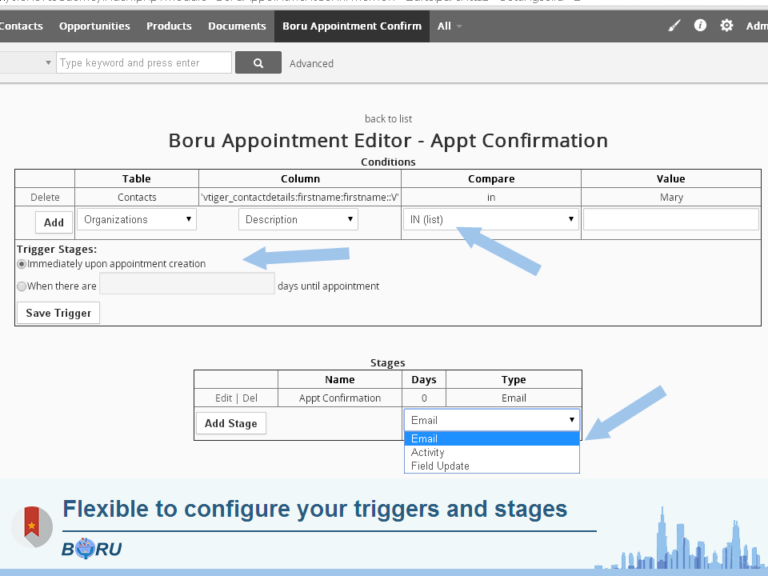Click the Appt Confirmation name cell

340,398
